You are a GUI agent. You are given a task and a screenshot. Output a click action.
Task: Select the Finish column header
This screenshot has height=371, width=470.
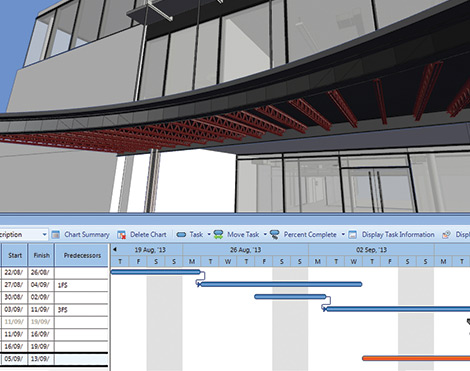41,255
